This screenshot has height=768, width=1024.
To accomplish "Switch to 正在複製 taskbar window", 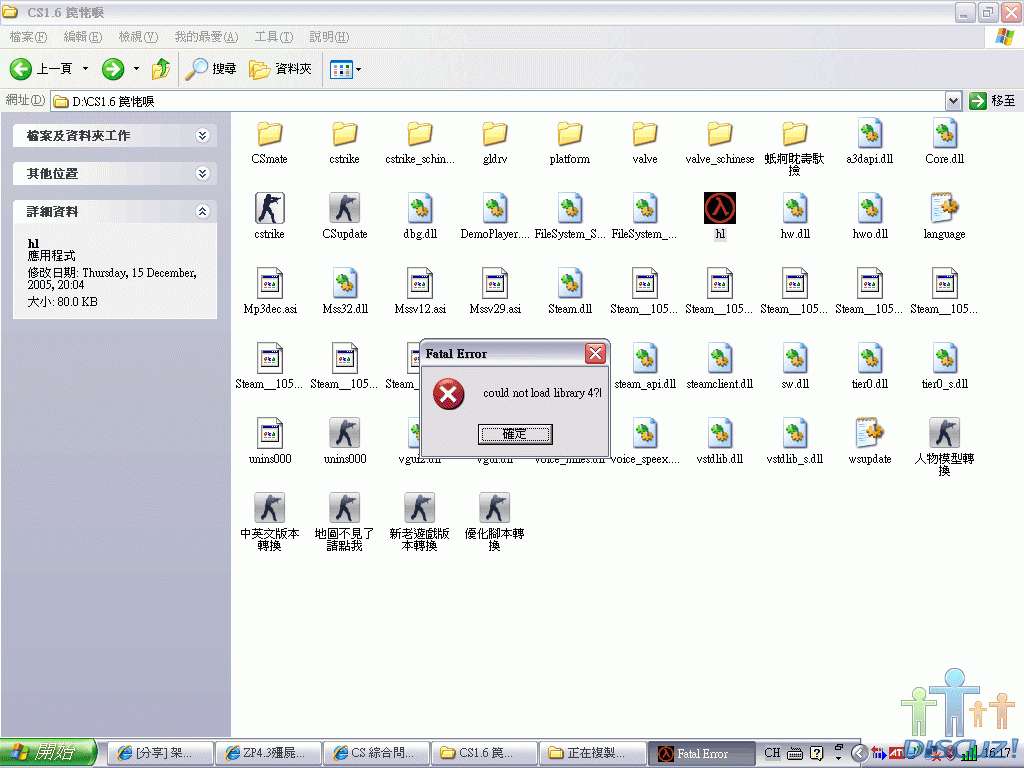I will (x=592, y=753).
